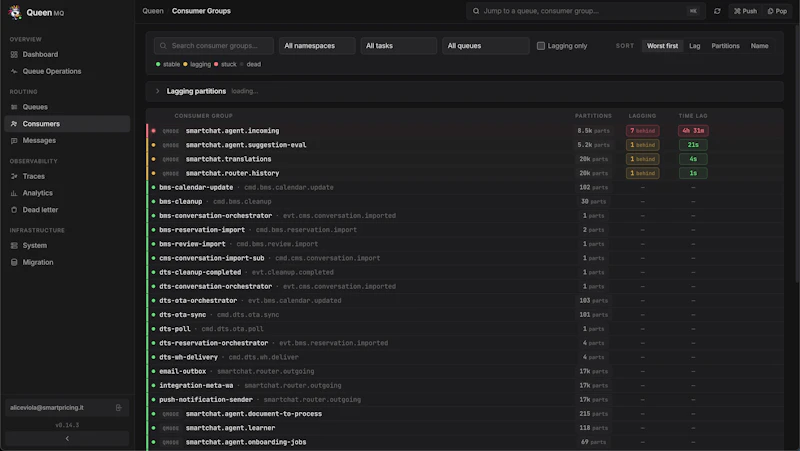
Task: Open the dts-ota-orchestrator group
Action: point(197,301)
